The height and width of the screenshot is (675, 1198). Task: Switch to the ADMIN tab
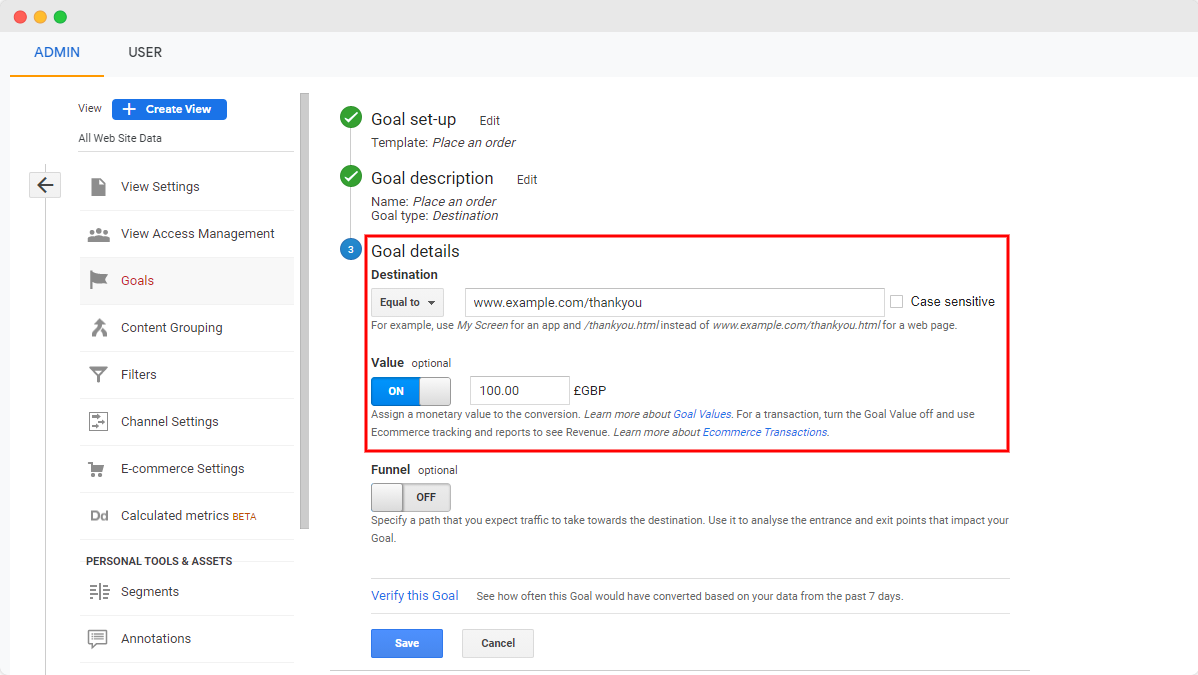coord(57,52)
